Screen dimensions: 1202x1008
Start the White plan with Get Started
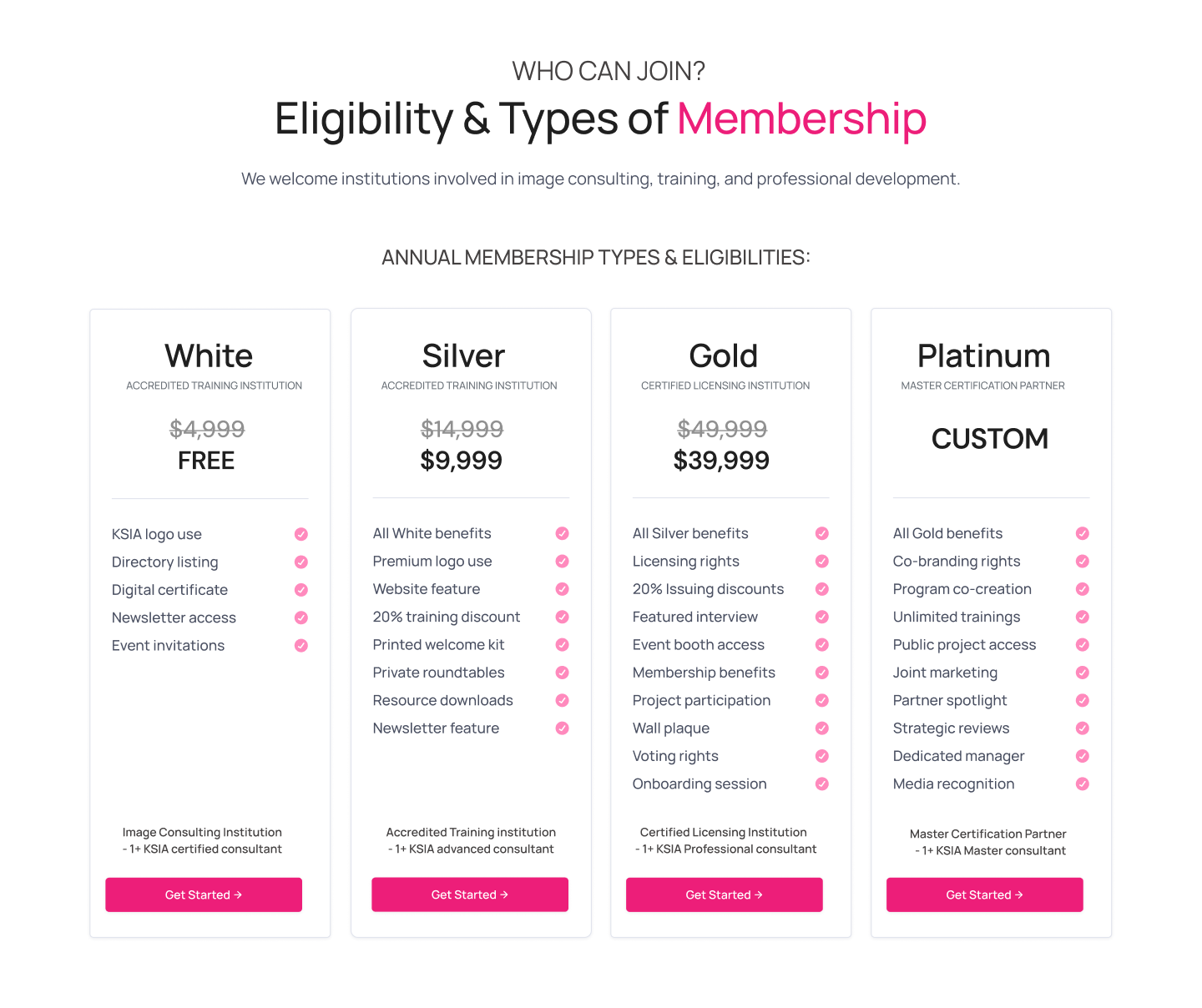[x=204, y=895]
